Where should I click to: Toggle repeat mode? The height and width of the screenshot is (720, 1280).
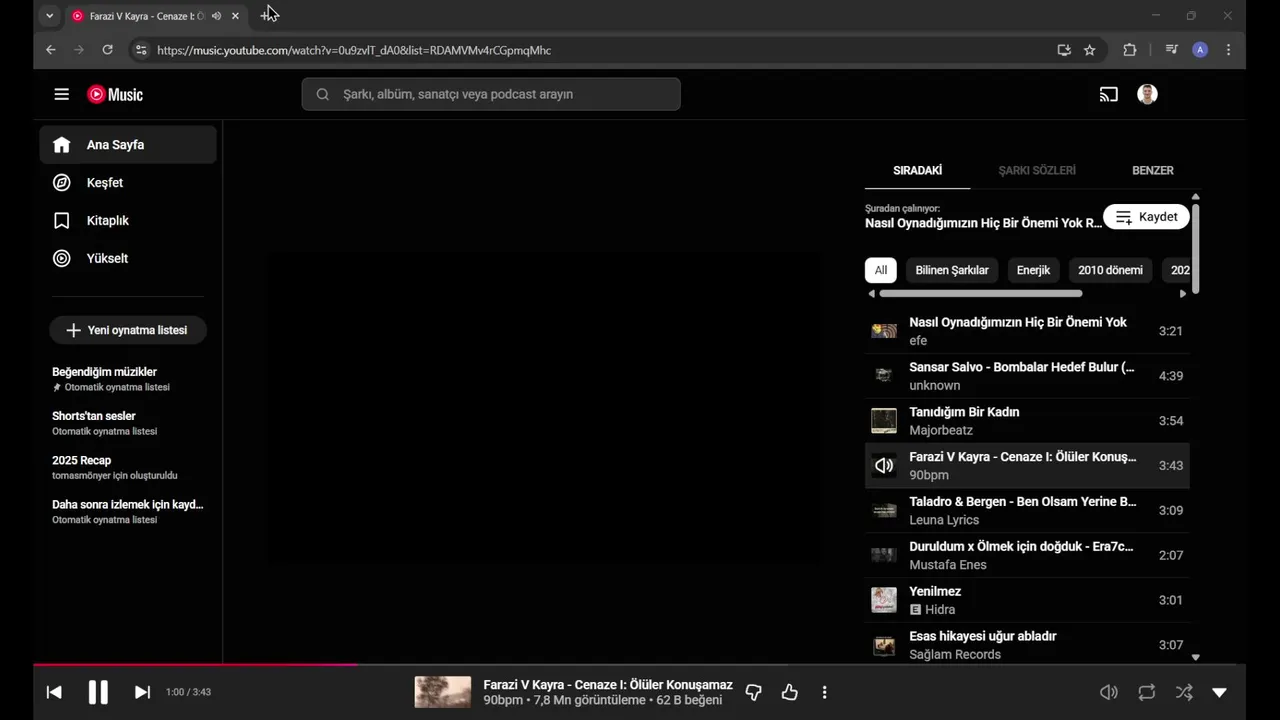pyautogui.click(x=1146, y=692)
